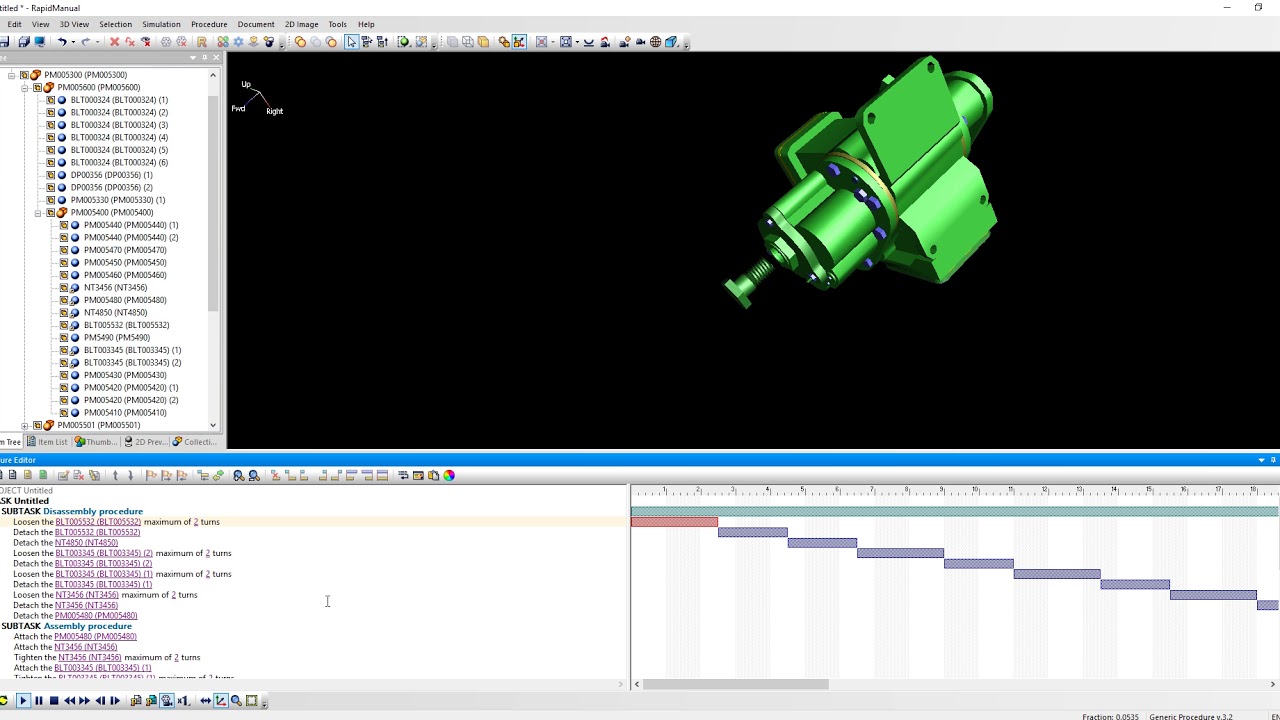Image resolution: width=1280 pixels, height=720 pixels.
Task: Click the clipboard icon beside the color wheel
Action: [x=433, y=475]
